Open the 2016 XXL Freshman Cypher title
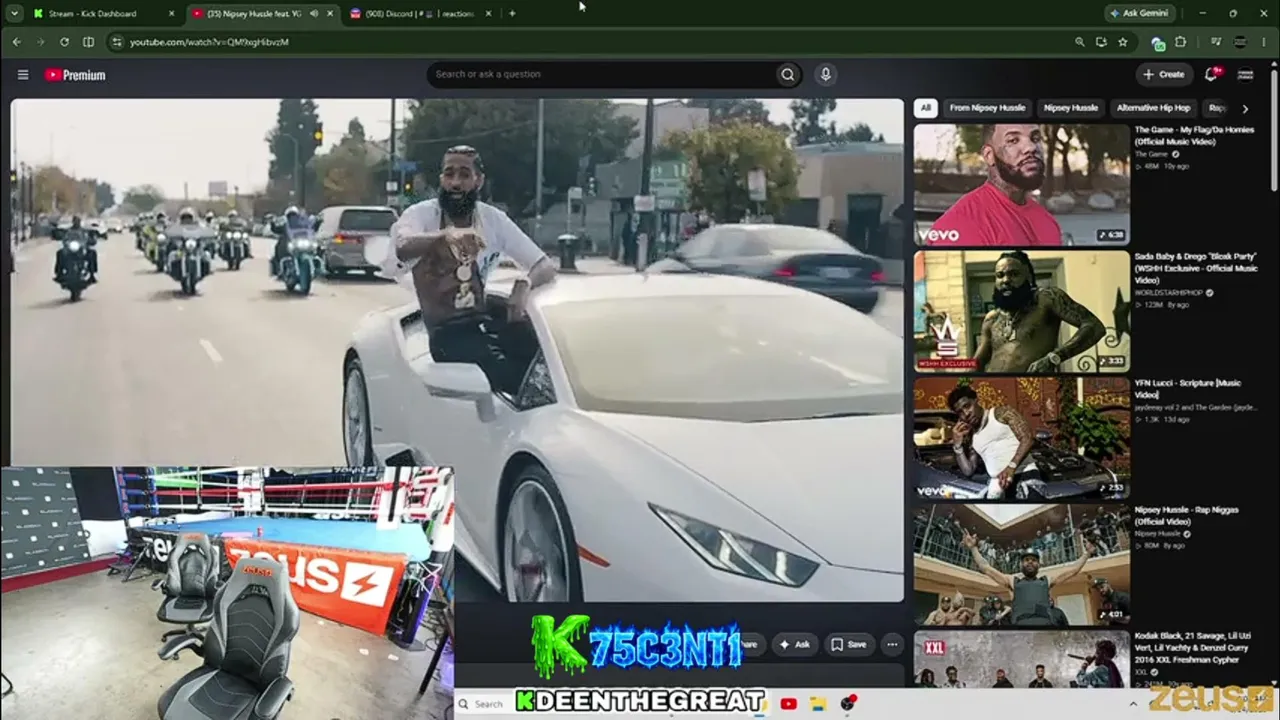 pyautogui.click(x=1193, y=647)
